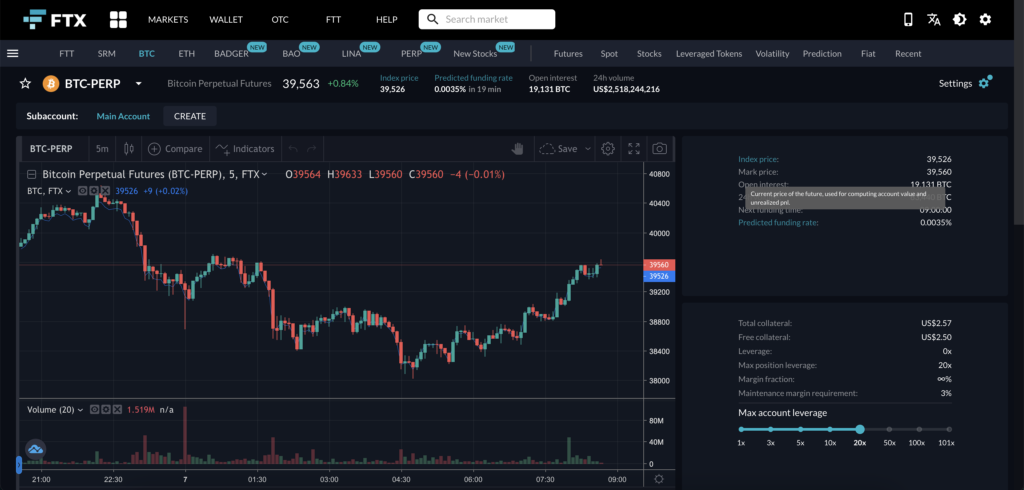Screen dimensions: 1024x490
Task: Click the redo arrow in chart toolbar
Action: [312, 149]
